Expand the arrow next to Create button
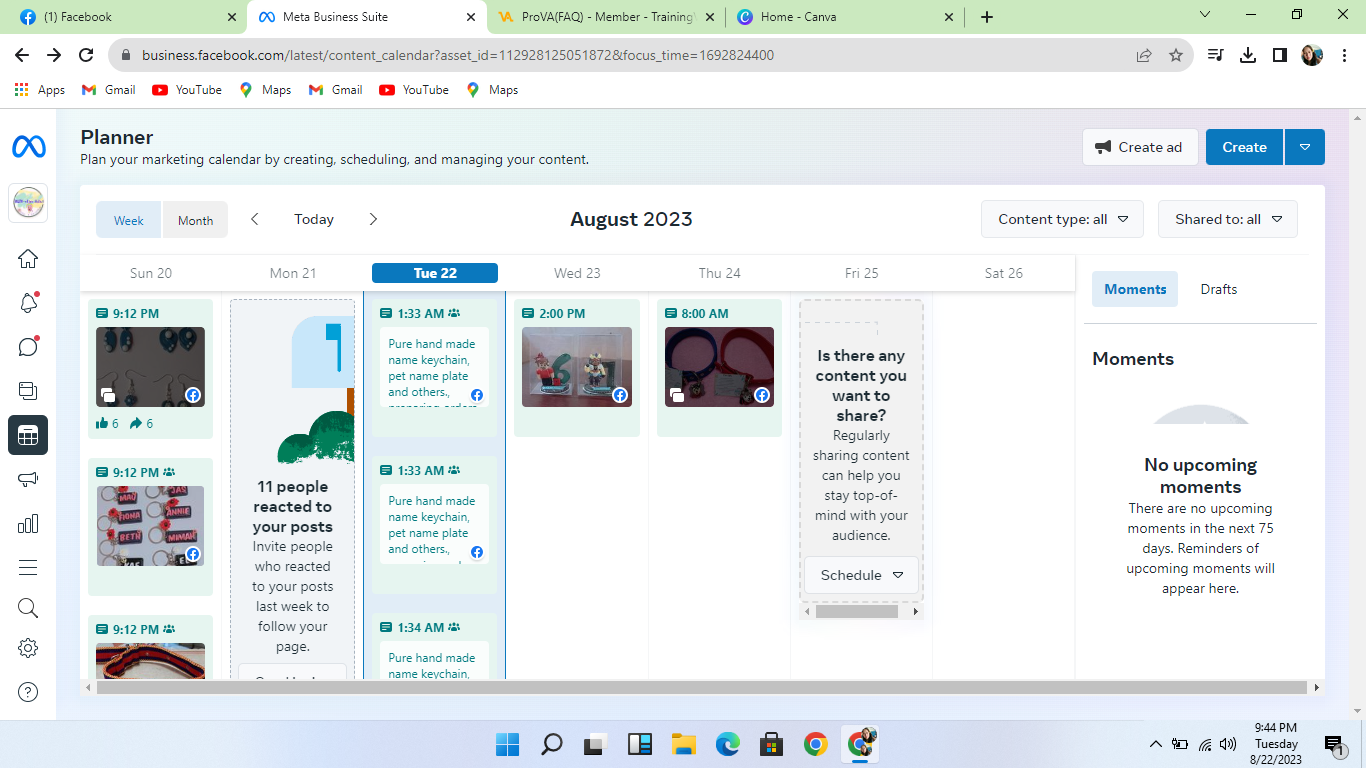The height and width of the screenshot is (768, 1366). (1305, 147)
